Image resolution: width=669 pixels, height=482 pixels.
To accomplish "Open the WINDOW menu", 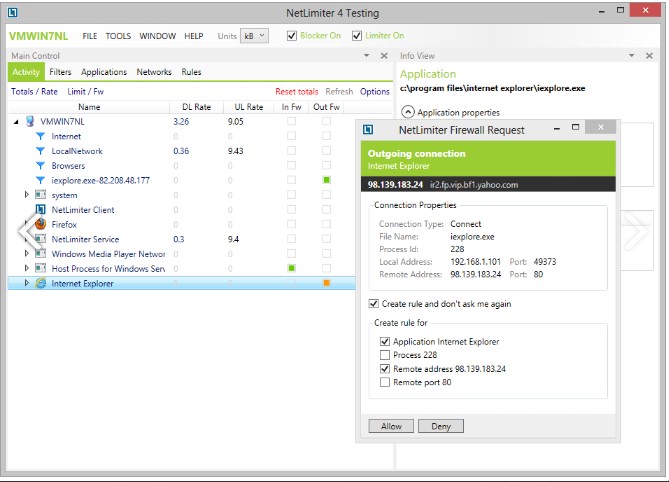I will 157,36.
